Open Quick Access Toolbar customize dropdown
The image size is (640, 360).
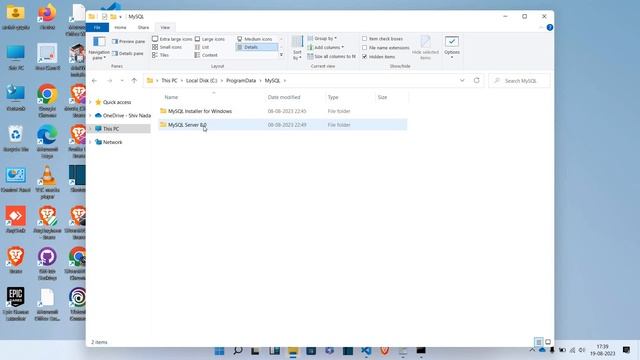tap(120, 17)
